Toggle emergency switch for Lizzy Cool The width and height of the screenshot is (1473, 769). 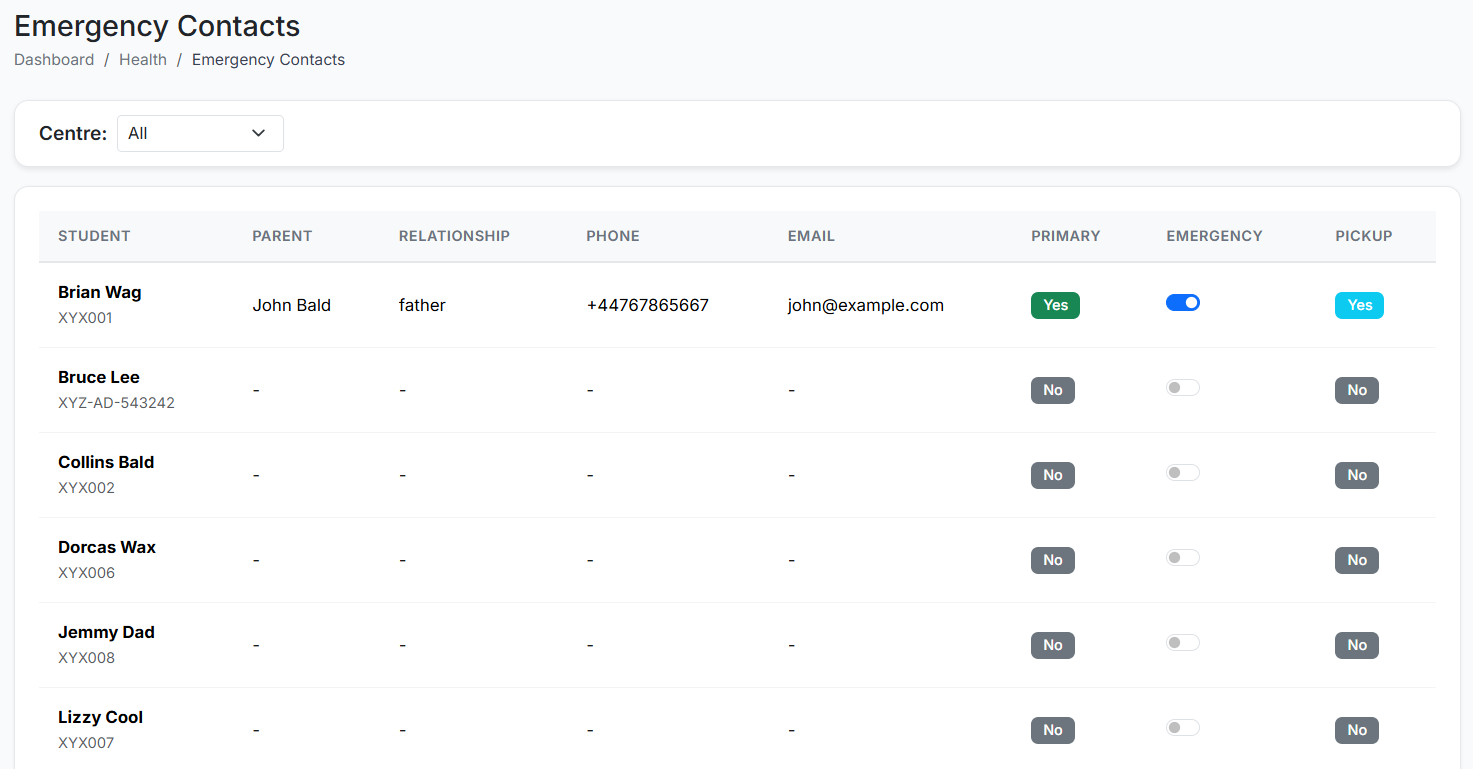pos(1182,728)
